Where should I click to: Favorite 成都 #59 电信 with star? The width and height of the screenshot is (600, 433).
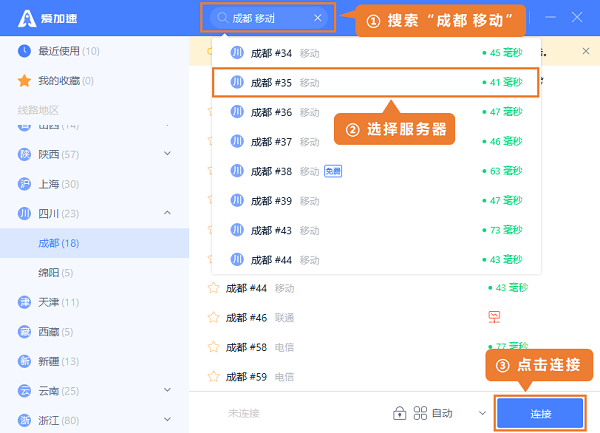pyautogui.click(x=213, y=376)
